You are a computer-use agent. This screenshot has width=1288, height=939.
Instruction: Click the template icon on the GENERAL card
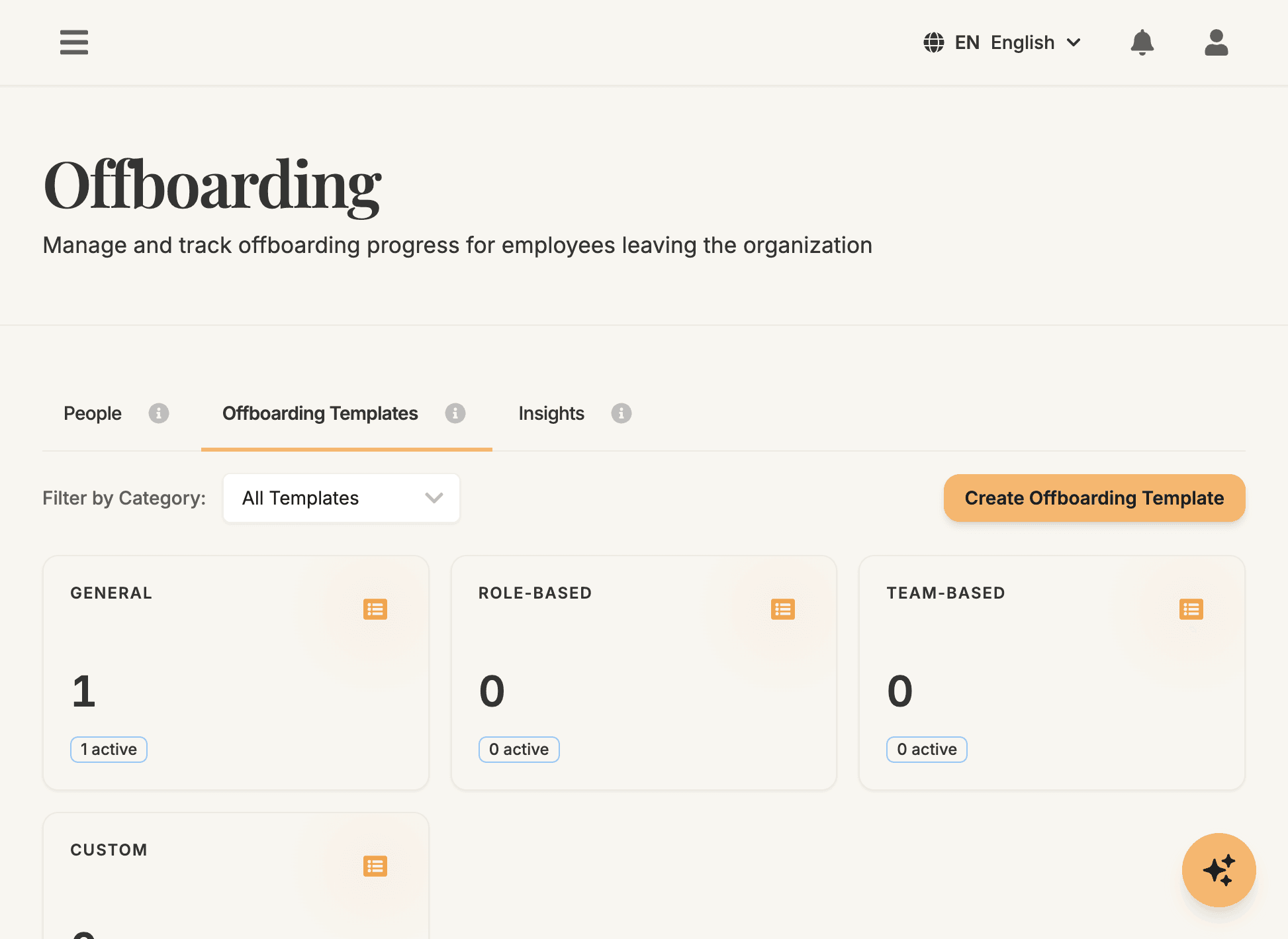(x=375, y=609)
